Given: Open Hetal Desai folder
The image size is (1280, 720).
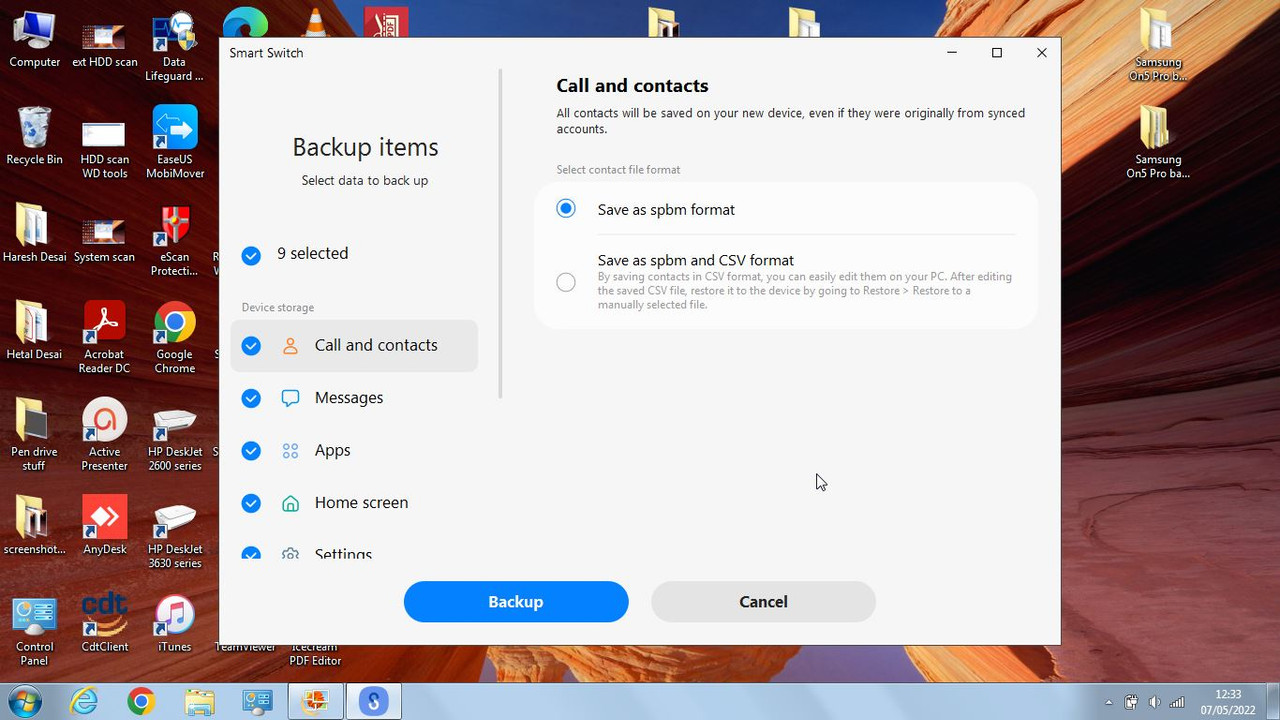Looking at the screenshot, I should (35, 330).
